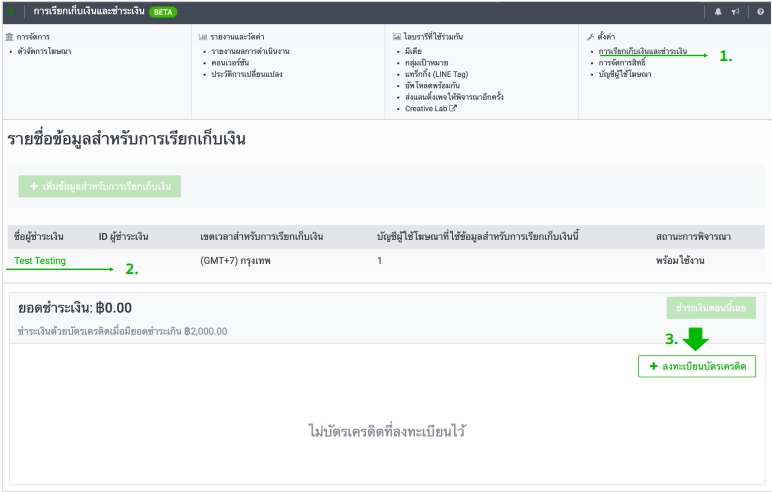Click the help question mark icon

tap(759, 11)
